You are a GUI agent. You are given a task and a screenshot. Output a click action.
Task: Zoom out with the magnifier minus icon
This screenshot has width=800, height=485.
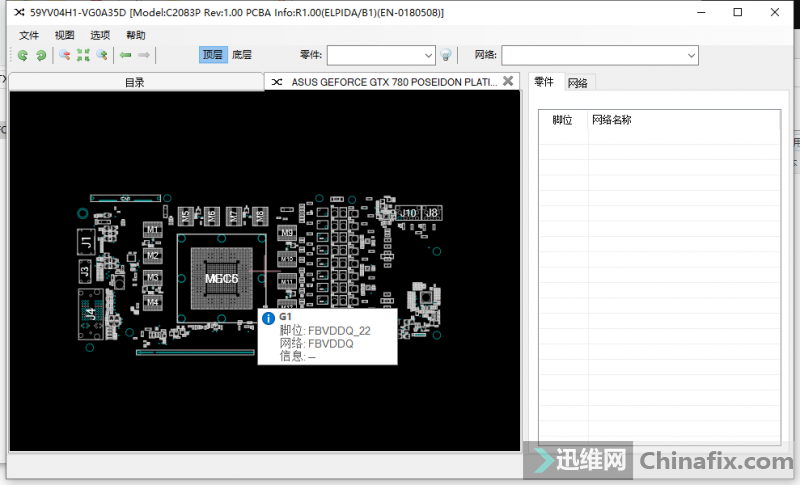coord(64,55)
